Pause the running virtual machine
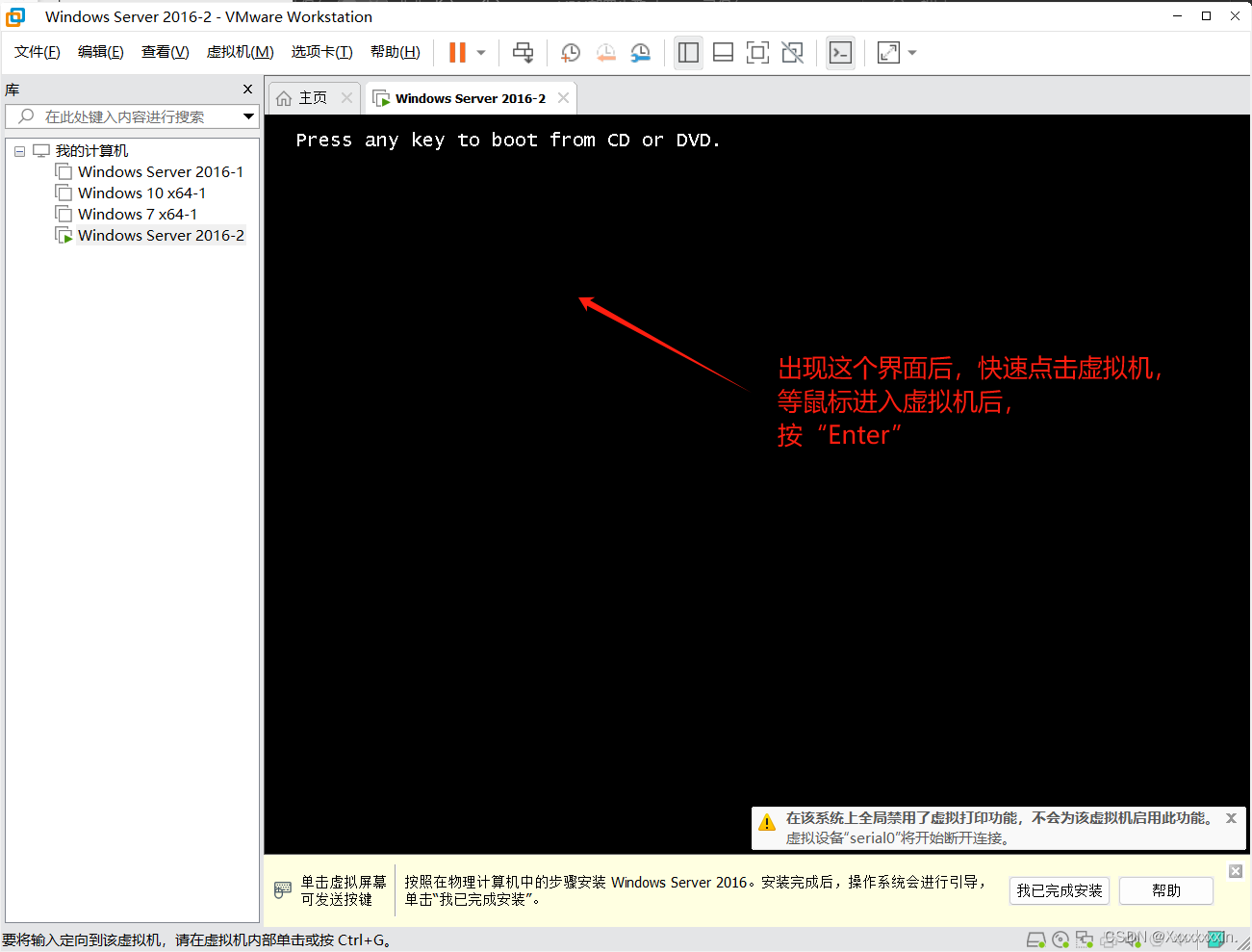 coord(457,53)
